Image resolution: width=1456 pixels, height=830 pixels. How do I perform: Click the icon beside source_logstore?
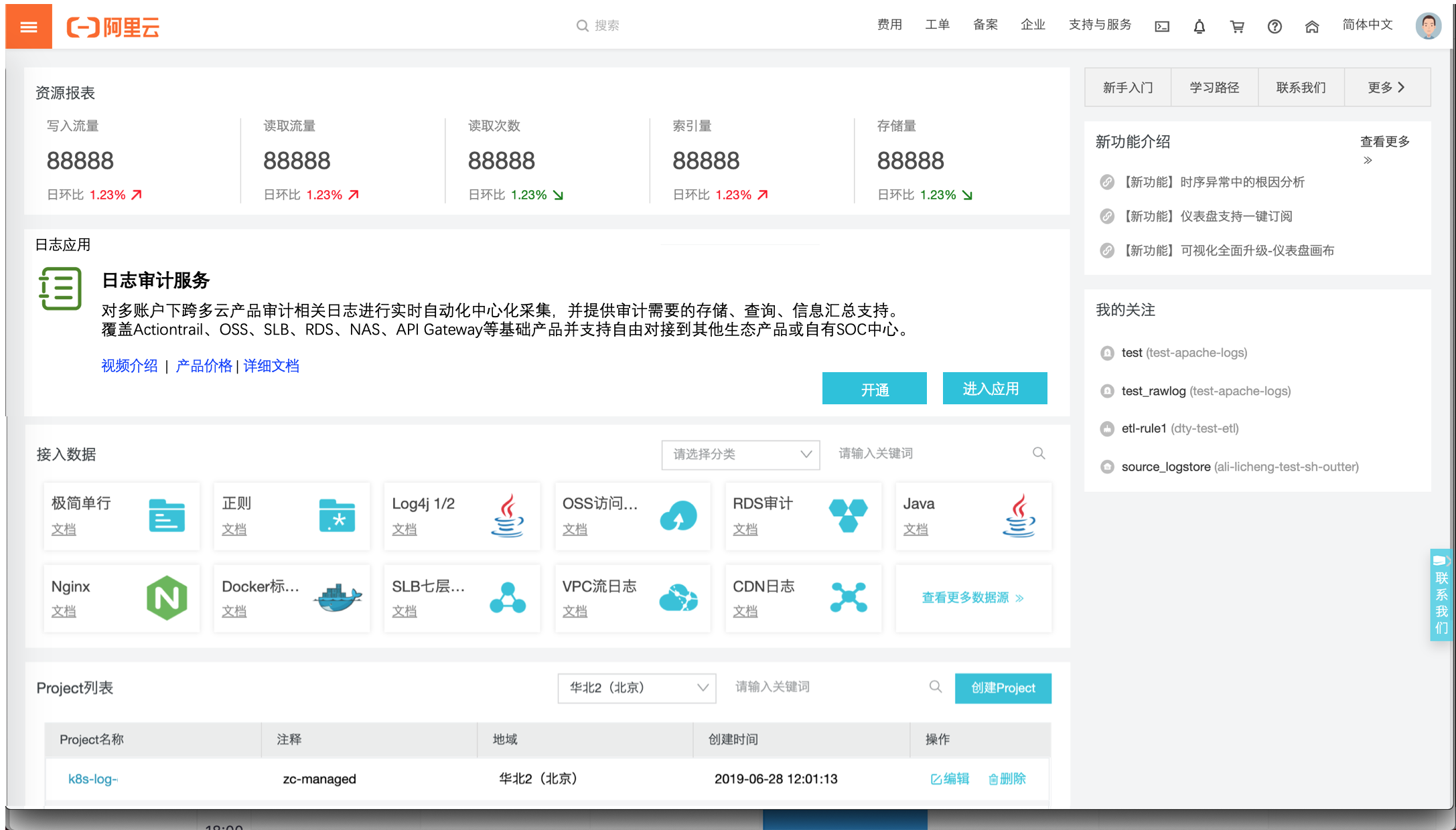point(1107,467)
